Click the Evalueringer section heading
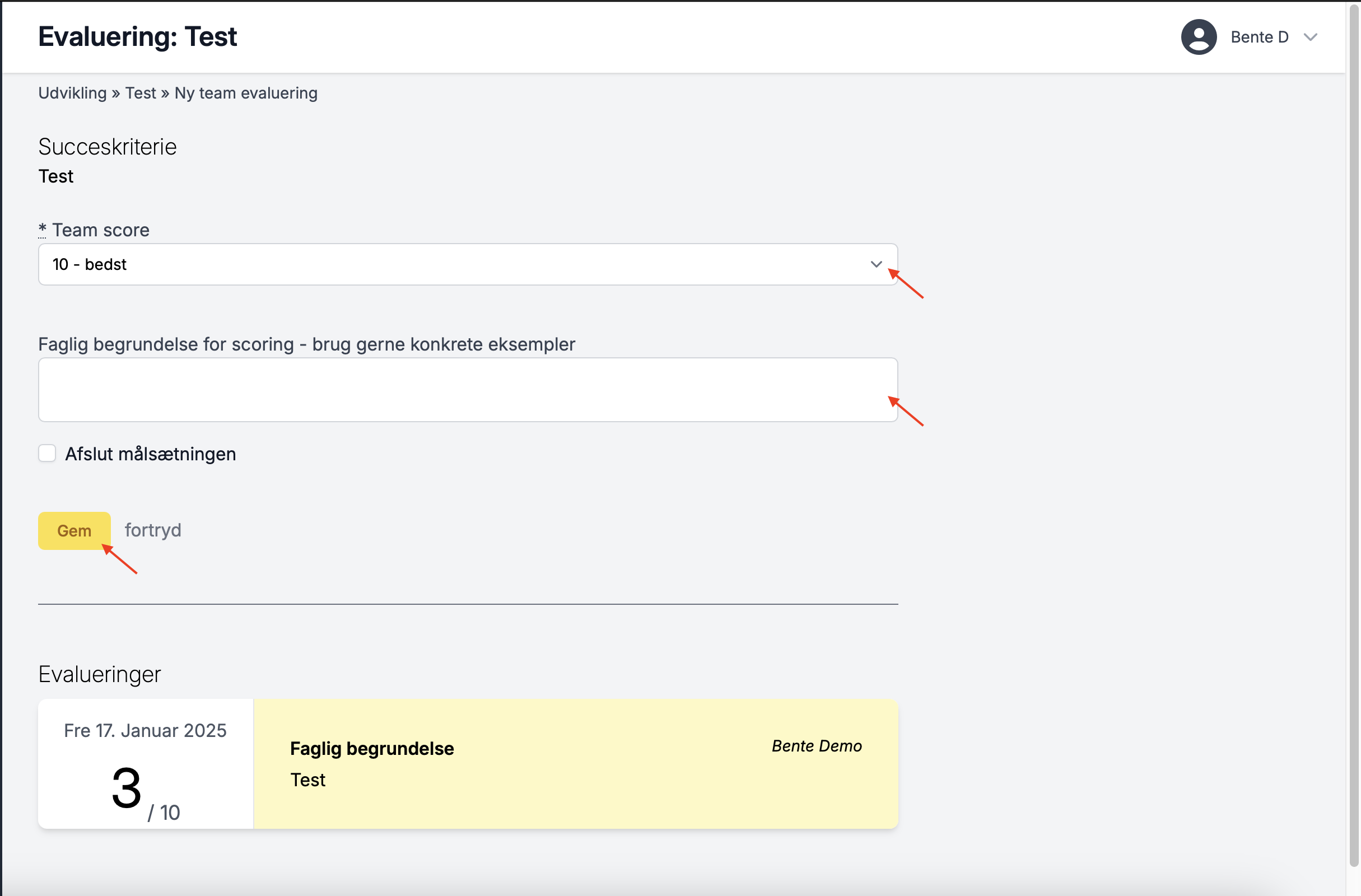Image resolution: width=1361 pixels, height=896 pixels. click(x=100, y=675)
